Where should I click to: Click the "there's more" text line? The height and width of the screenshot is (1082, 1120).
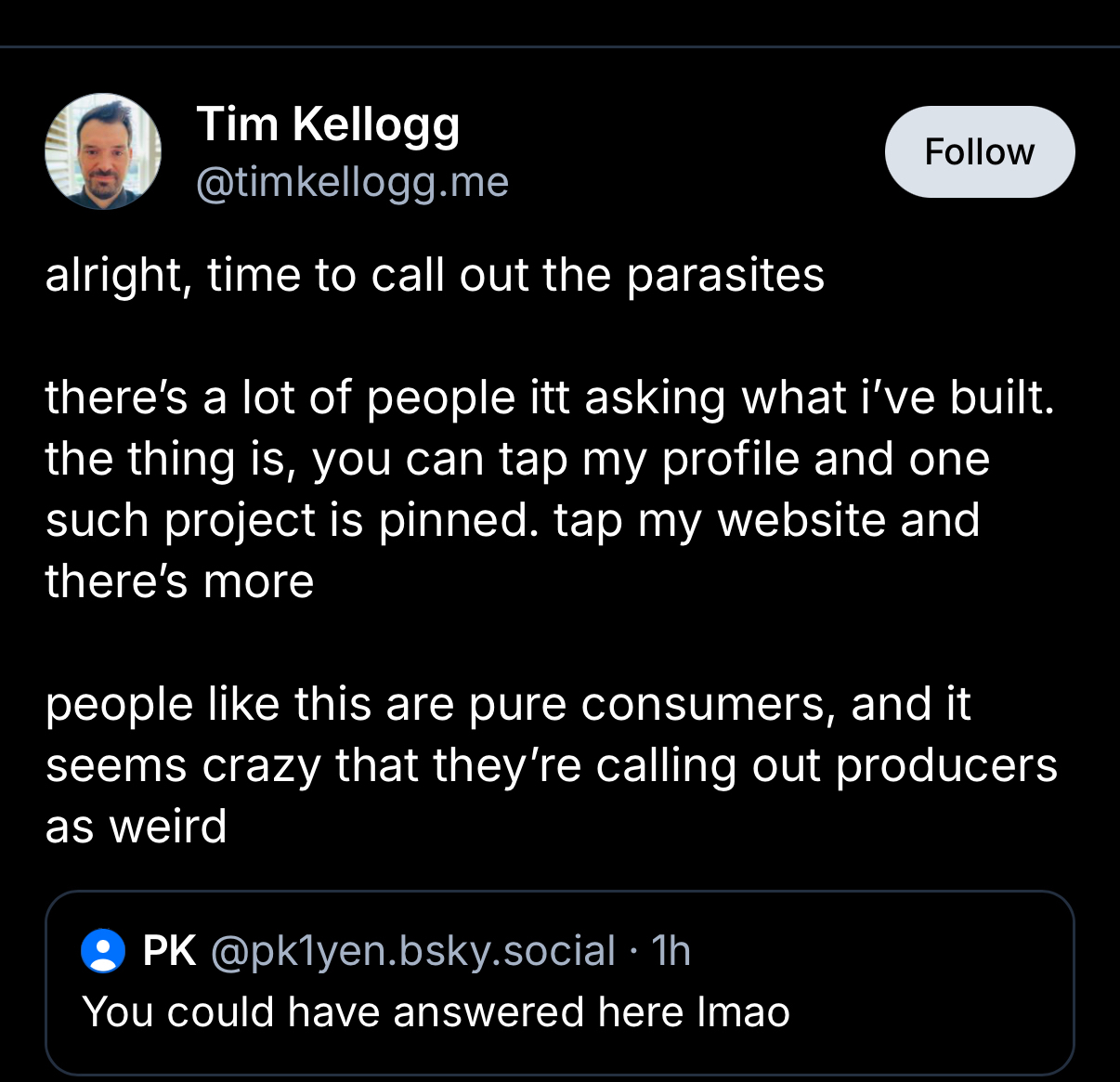point(179,581)
